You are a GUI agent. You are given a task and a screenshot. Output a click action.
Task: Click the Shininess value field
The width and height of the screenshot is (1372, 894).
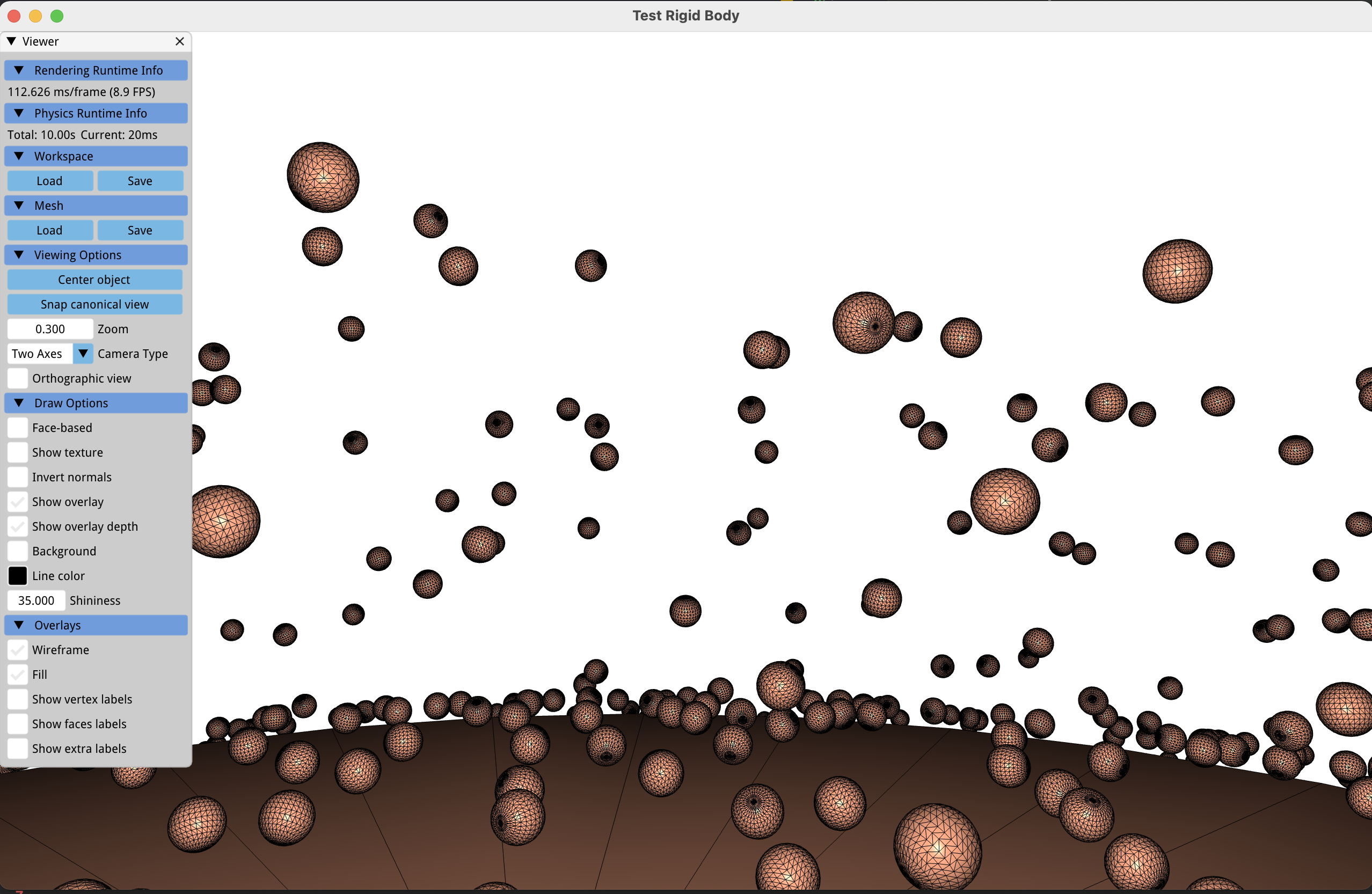pos(37,600)
